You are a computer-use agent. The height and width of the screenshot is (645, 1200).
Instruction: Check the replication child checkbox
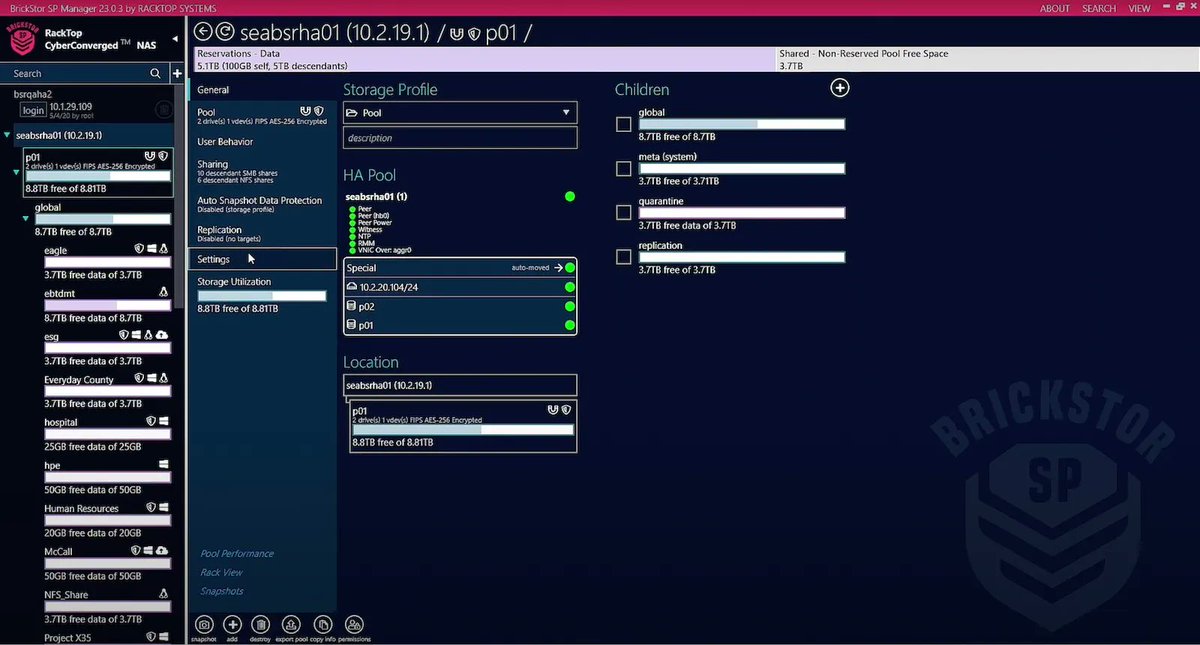pyautogui.click(x=624, y=257)
